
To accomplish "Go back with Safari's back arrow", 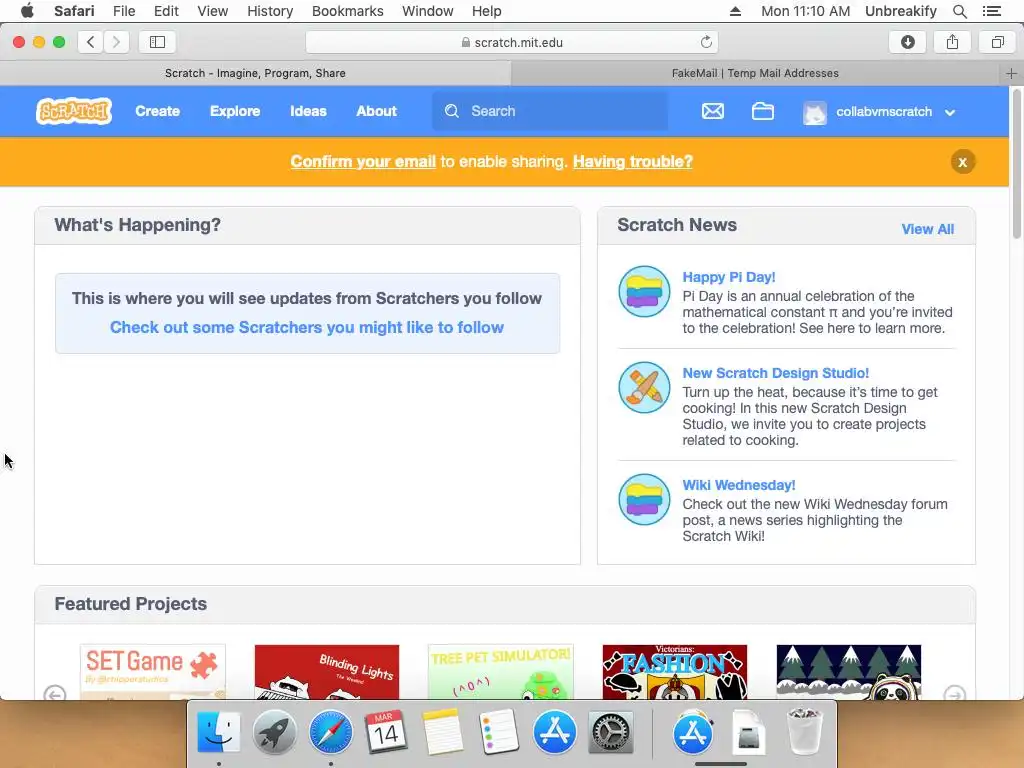I will (91, 42).
